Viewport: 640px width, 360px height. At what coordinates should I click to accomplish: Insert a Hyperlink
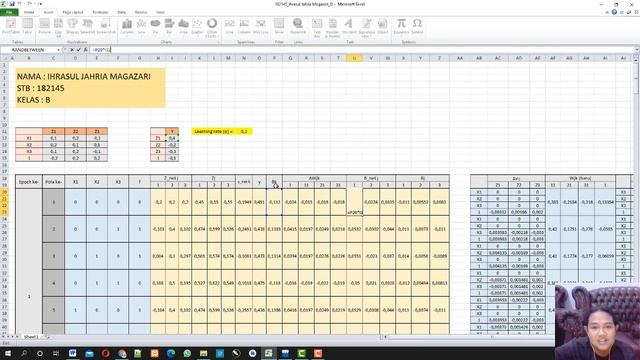click(x=298, y=26)
